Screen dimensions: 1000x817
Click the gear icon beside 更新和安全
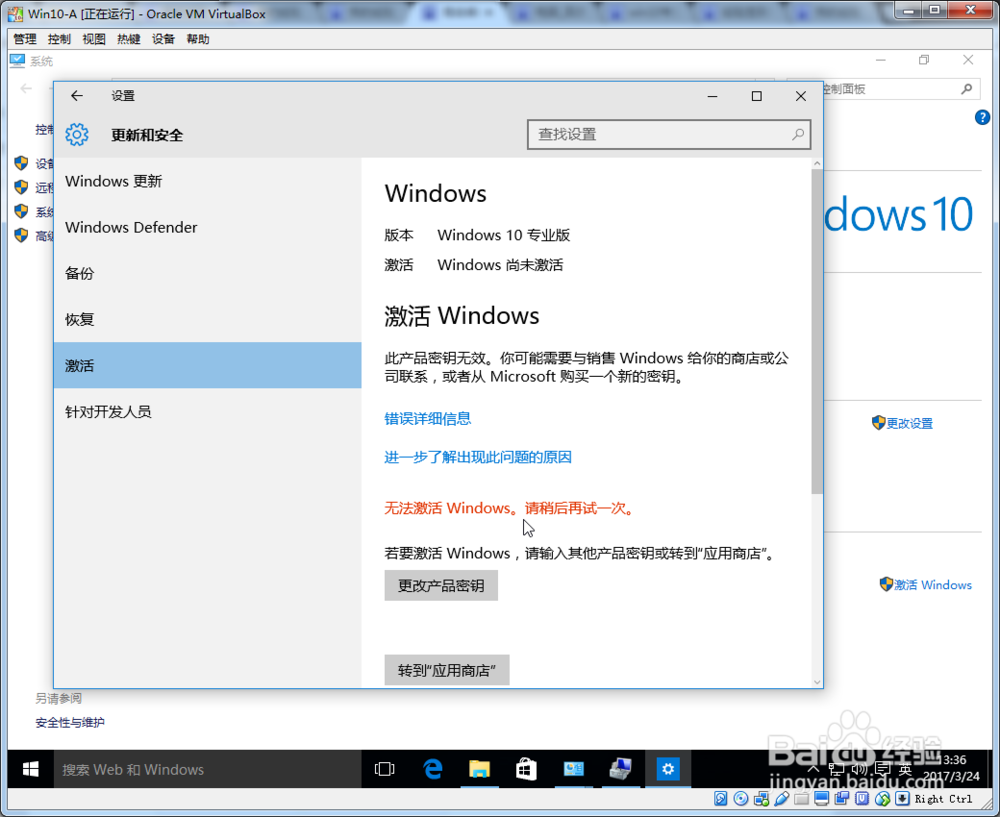click(x=77, y=134)
